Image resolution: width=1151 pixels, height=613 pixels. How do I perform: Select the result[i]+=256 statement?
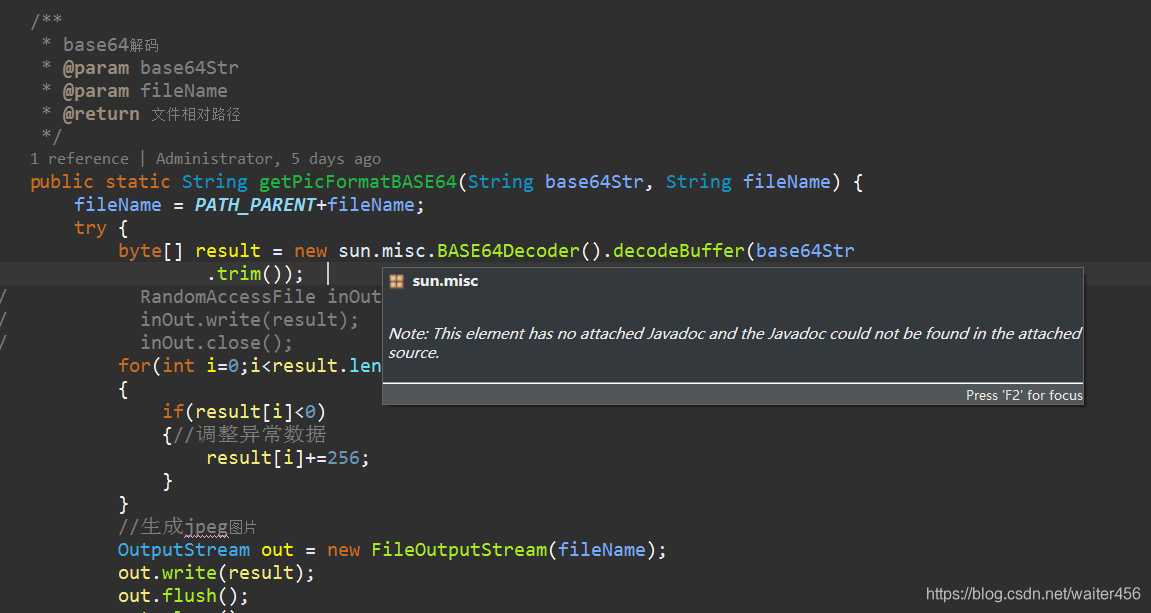point(286,457)
